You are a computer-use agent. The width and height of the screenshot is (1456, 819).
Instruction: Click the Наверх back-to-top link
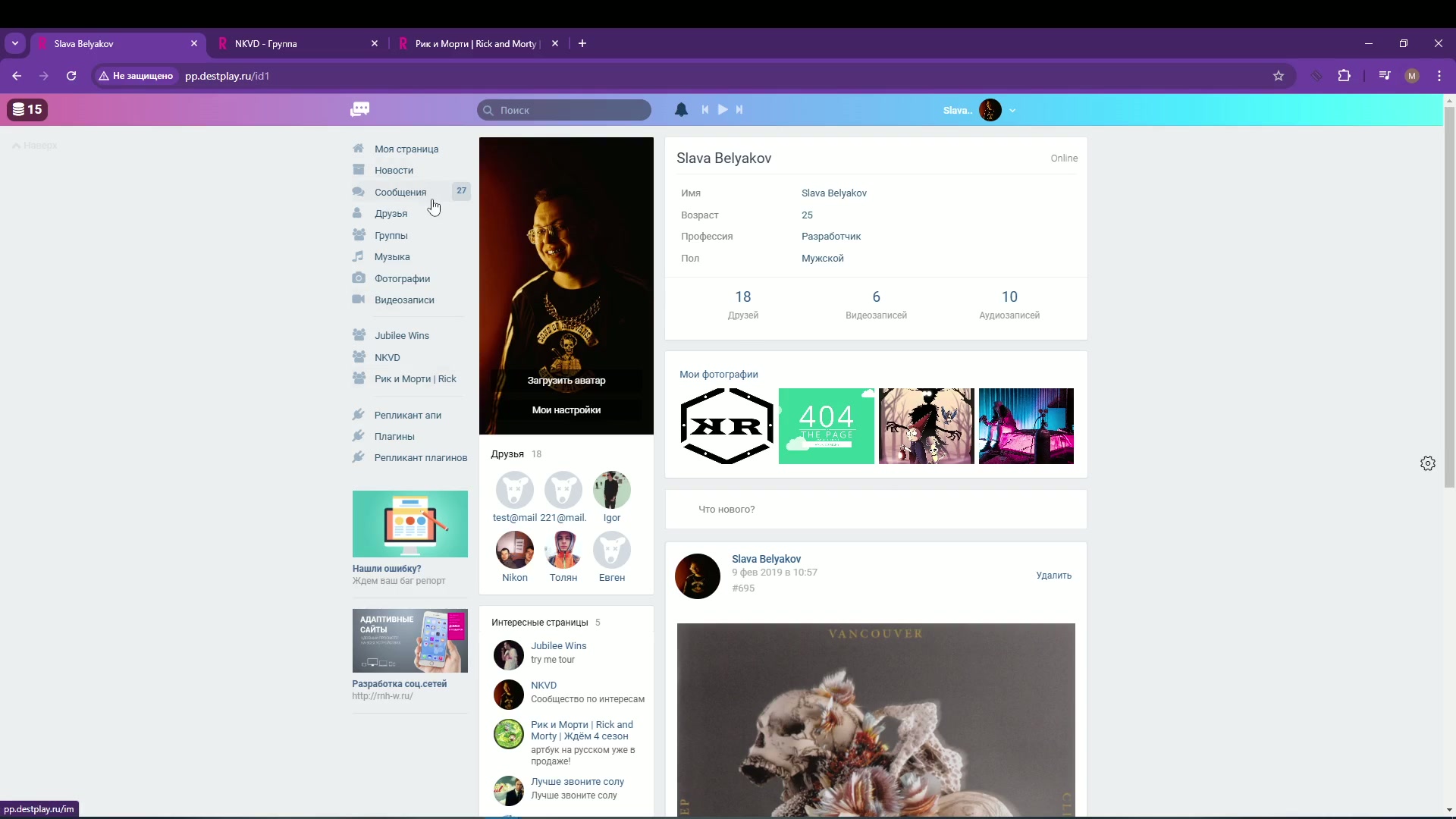(35, 146)
